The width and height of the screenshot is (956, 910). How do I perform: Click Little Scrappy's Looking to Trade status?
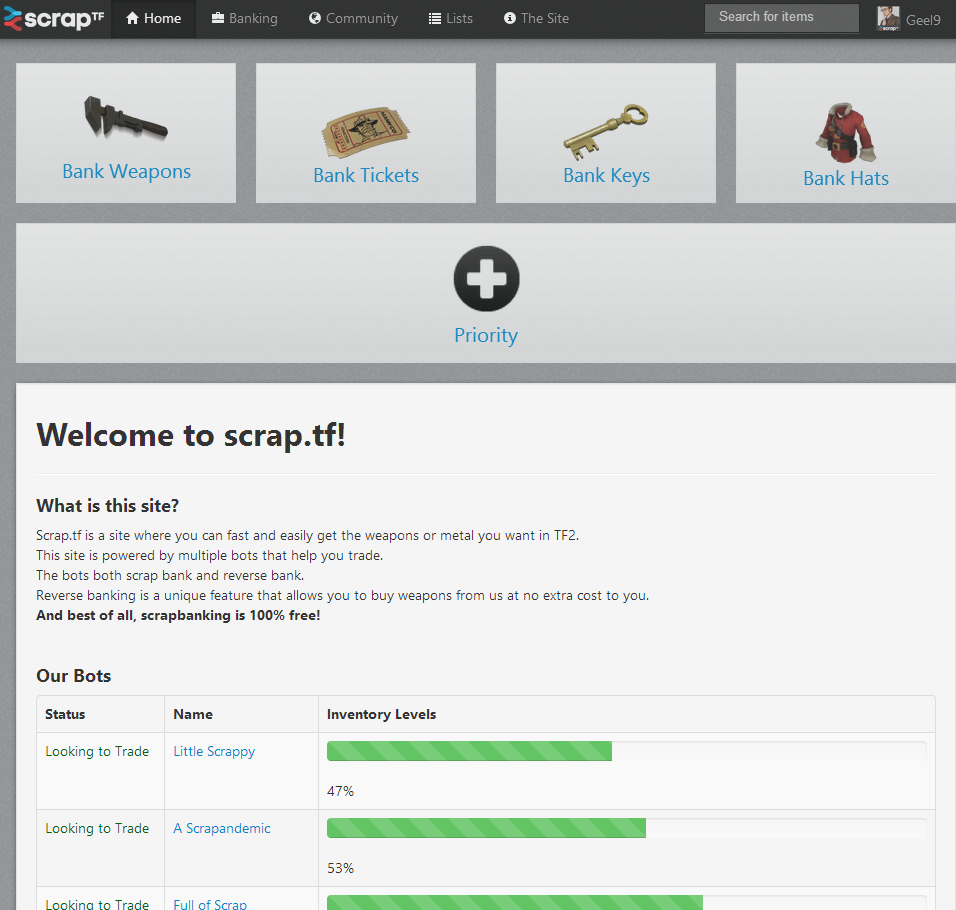pyautogui.click(x=97, y=752)
